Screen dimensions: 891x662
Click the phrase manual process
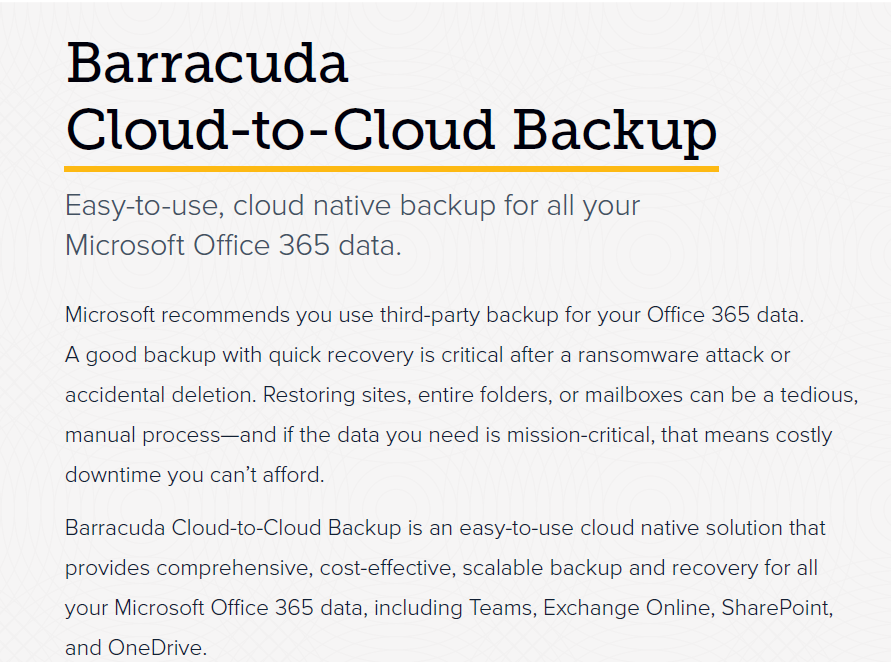pos(143,436)
